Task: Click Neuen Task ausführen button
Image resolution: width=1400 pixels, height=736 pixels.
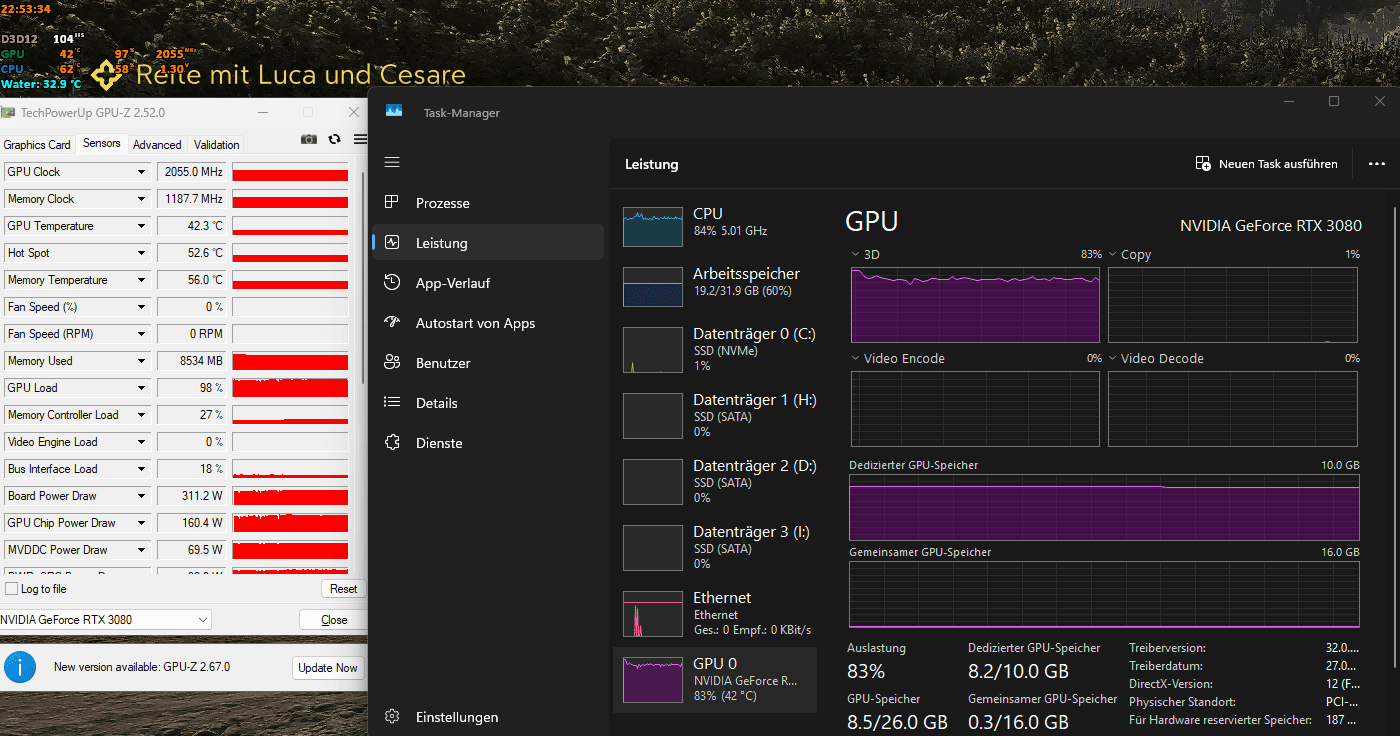Action: coord(1267,164)
